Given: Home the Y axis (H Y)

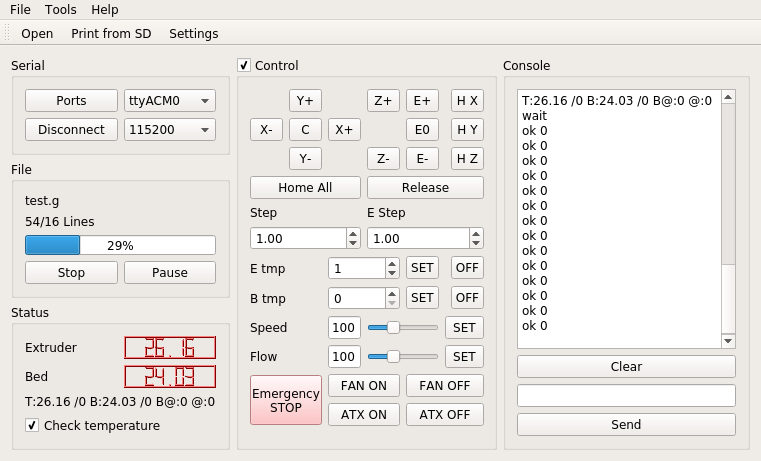Looking at the screenshot, I should click(467, 130).
